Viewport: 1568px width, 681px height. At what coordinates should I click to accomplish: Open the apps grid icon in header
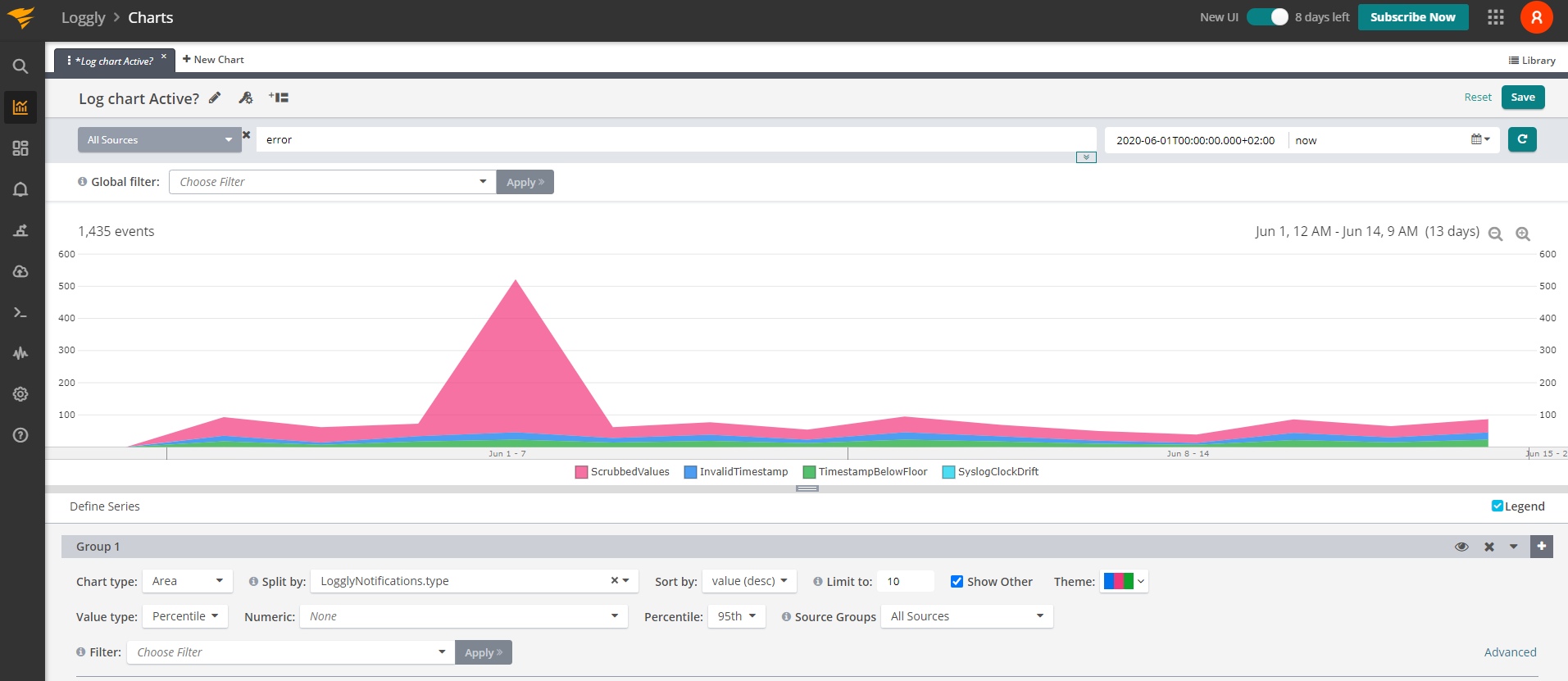(x=1496, y=17)
